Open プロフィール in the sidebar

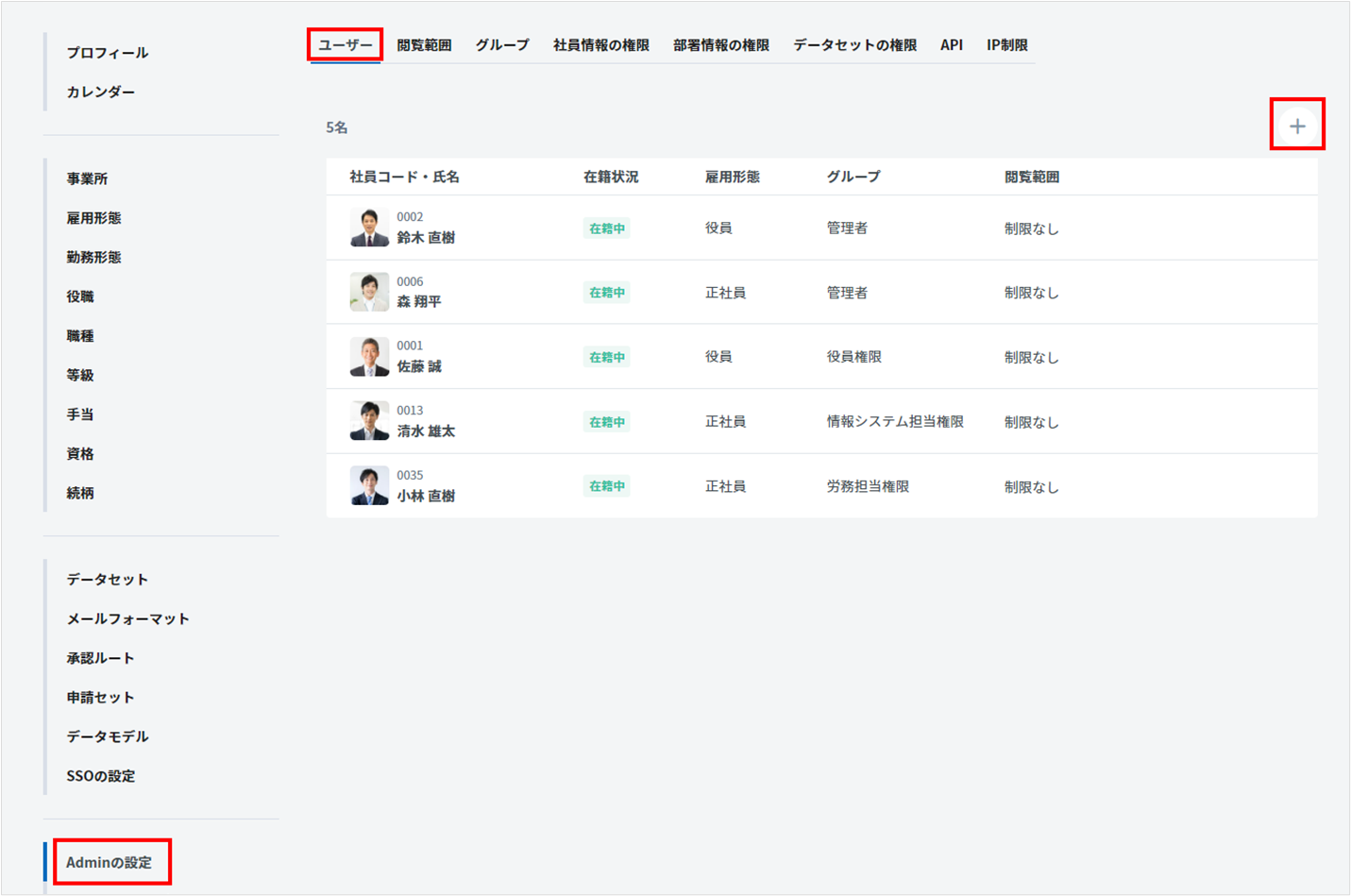tap(107, 53)
